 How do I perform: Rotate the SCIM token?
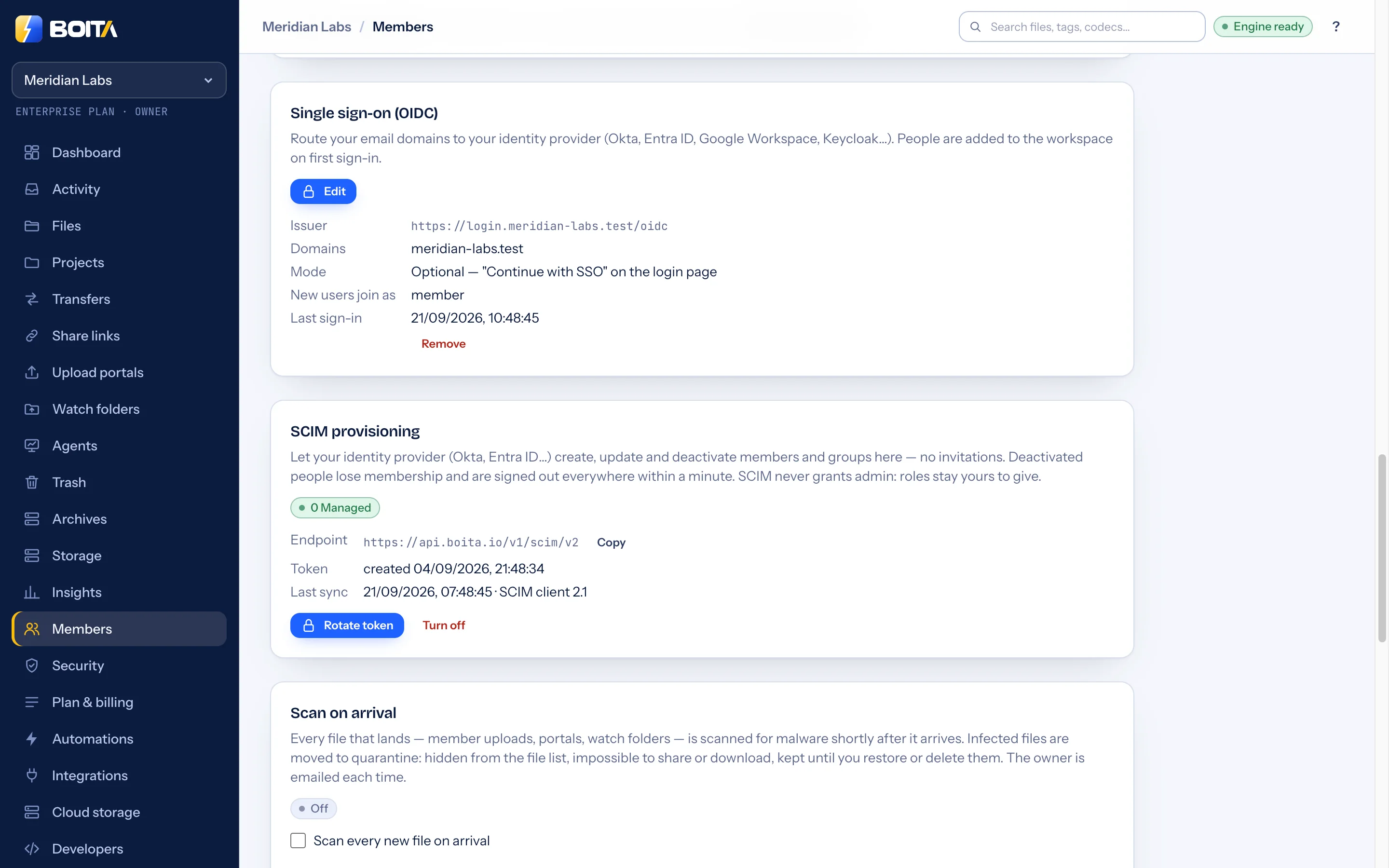(x=347, y=625)
